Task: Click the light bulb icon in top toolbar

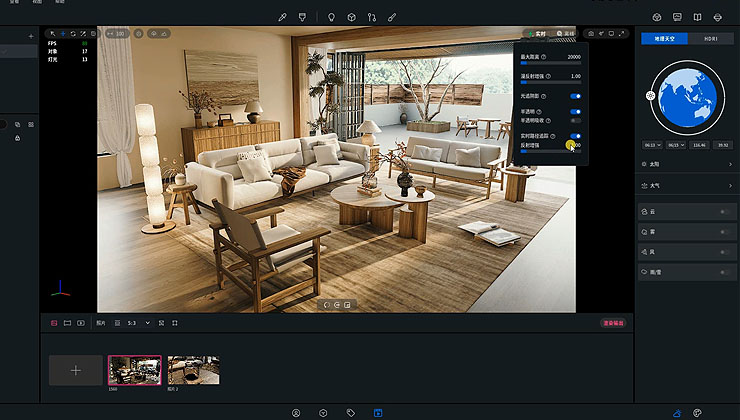Action: (331, 17)
